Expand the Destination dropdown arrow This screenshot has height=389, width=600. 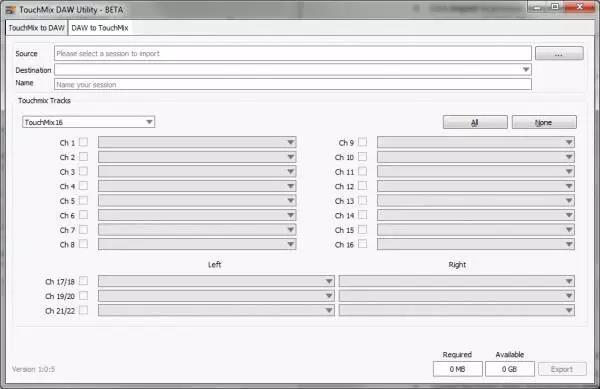coord(526,70)
